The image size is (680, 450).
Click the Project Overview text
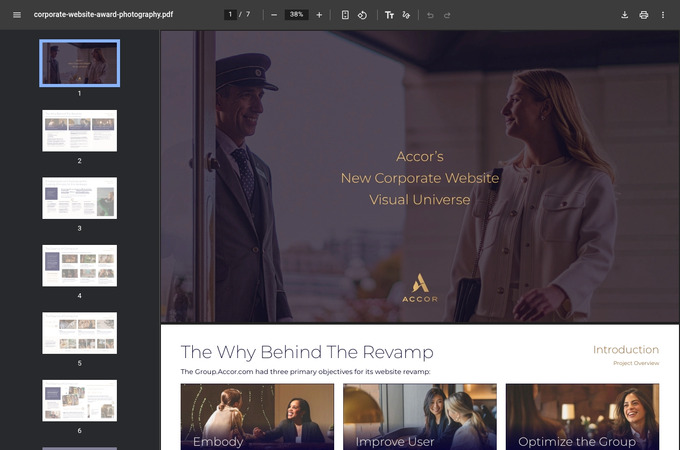click(x=636, y=363)
